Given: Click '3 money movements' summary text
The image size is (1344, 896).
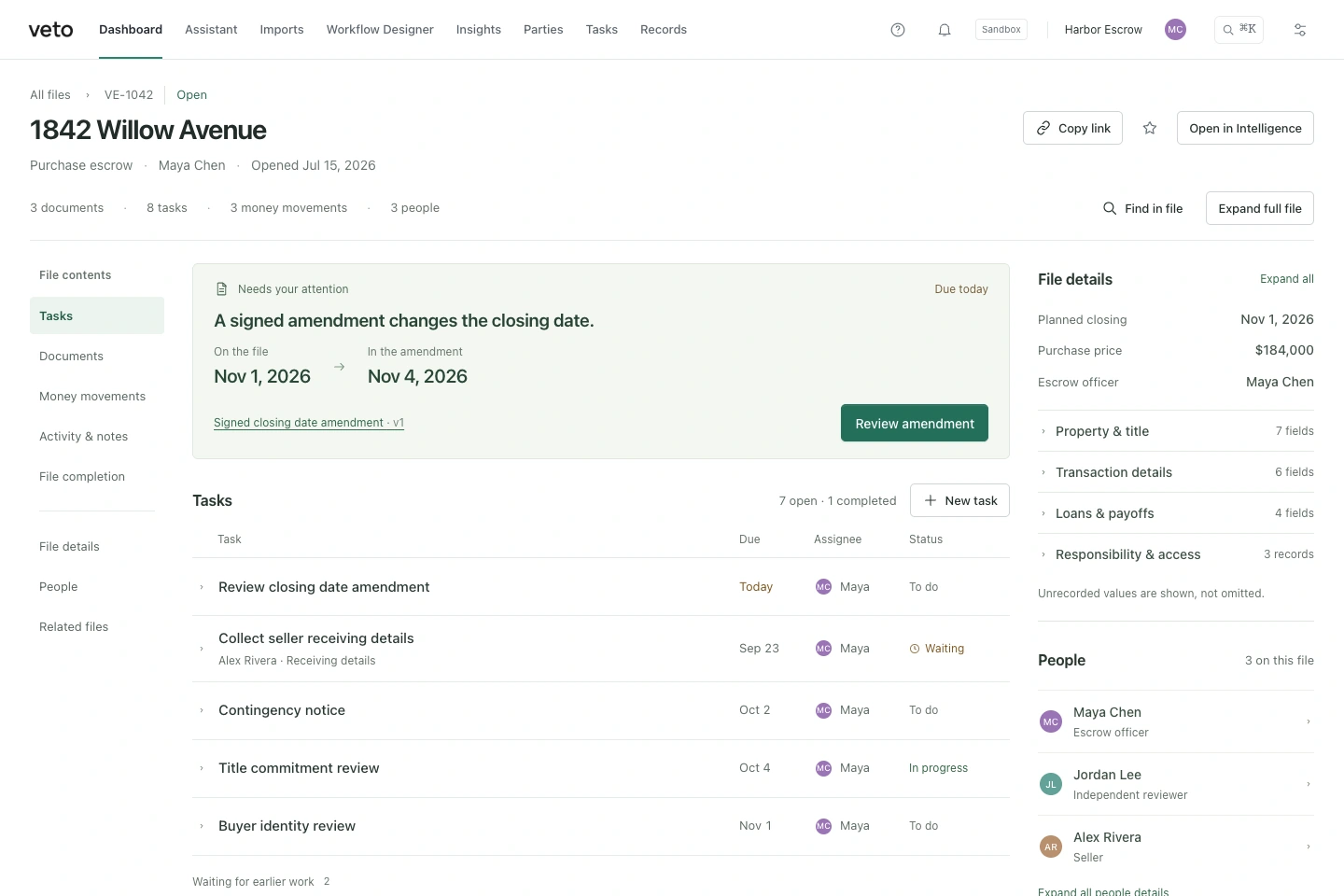Looking at the screenshot, I should pyautogui.click(x=288, y=208).
